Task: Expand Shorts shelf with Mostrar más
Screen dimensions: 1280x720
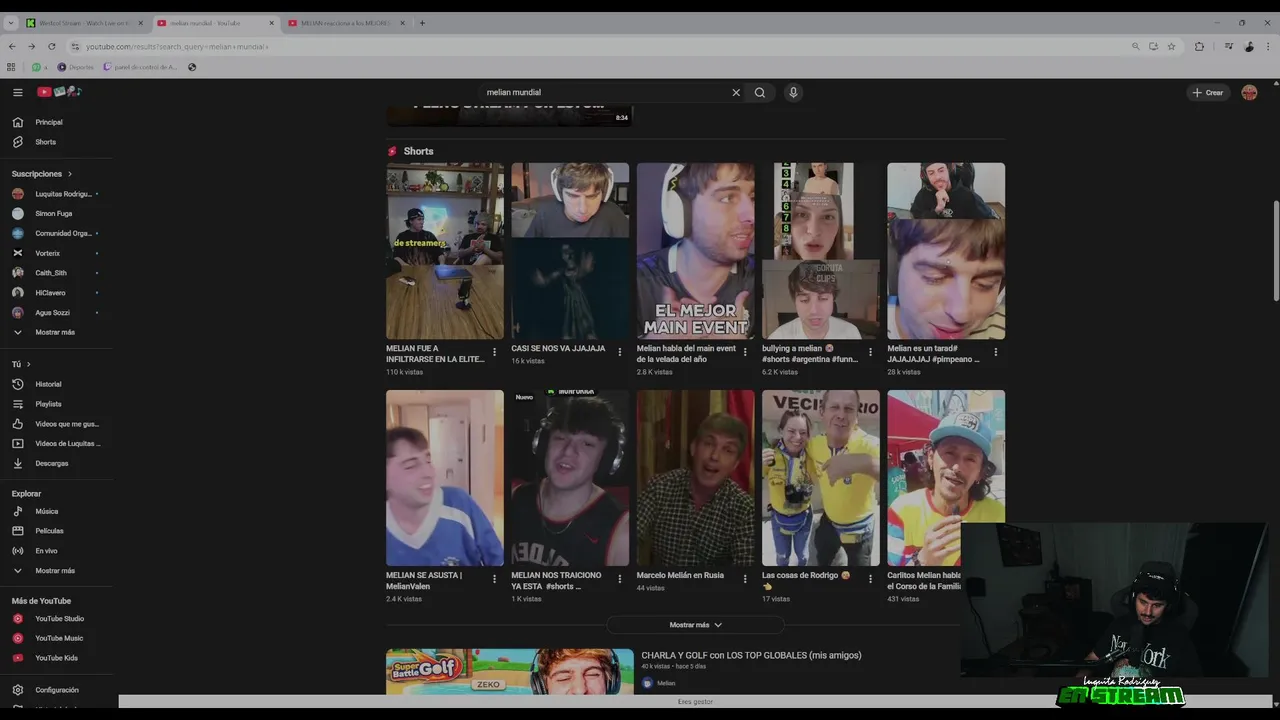Action: 695,625
